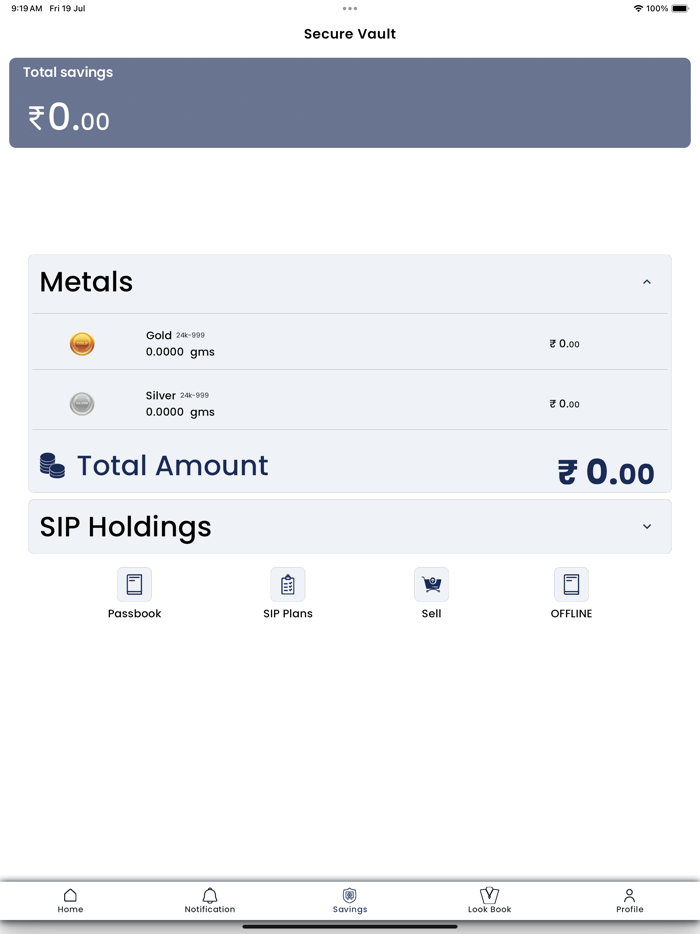Open the Gold 24k-999 holdings row
The height and width of the screenshot is (934, 700).
coord(350,343)
